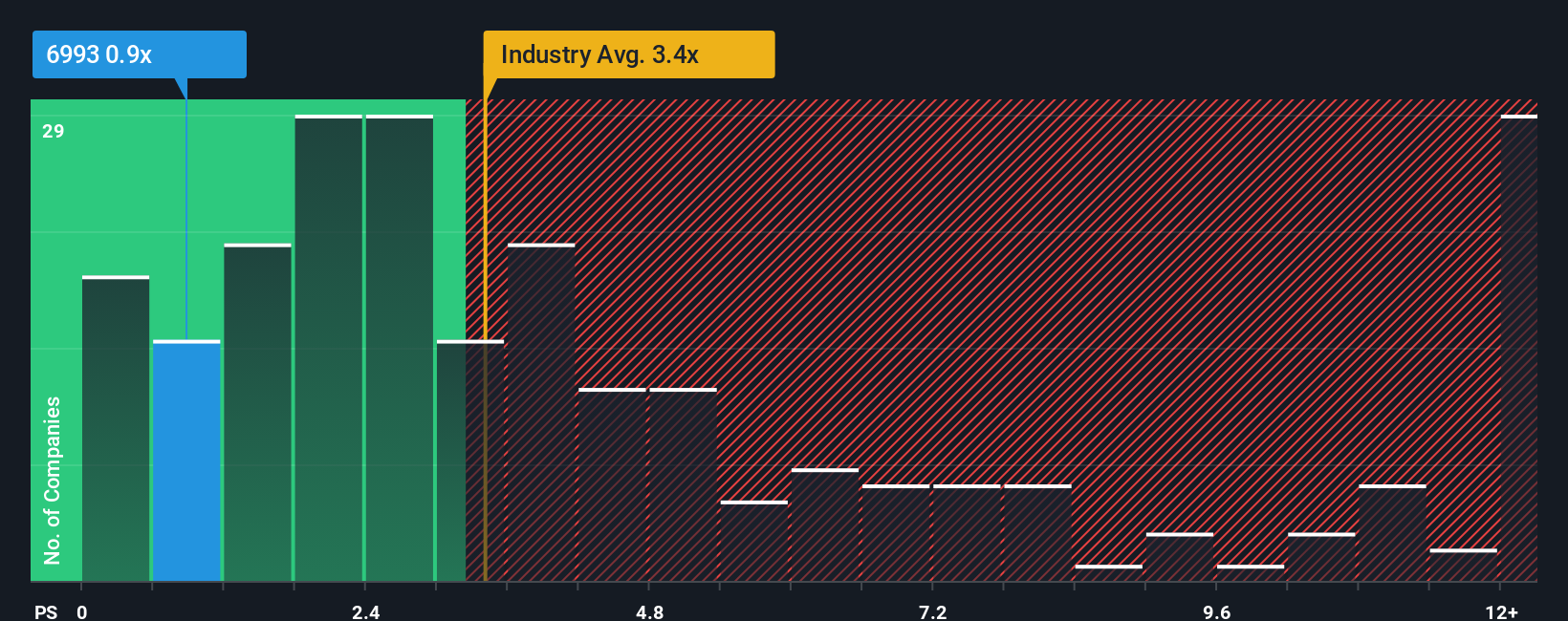Click the tall bar just right of 2.4

(400, 348)
